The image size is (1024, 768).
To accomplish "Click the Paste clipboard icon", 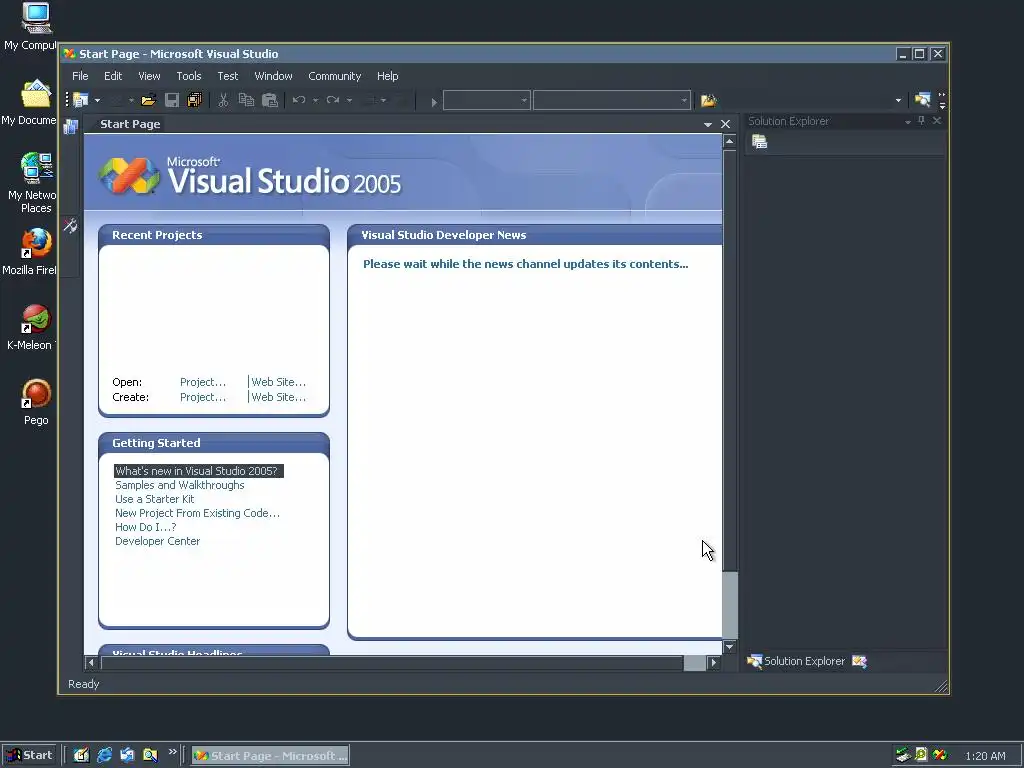I will click(x=270, y=100).
